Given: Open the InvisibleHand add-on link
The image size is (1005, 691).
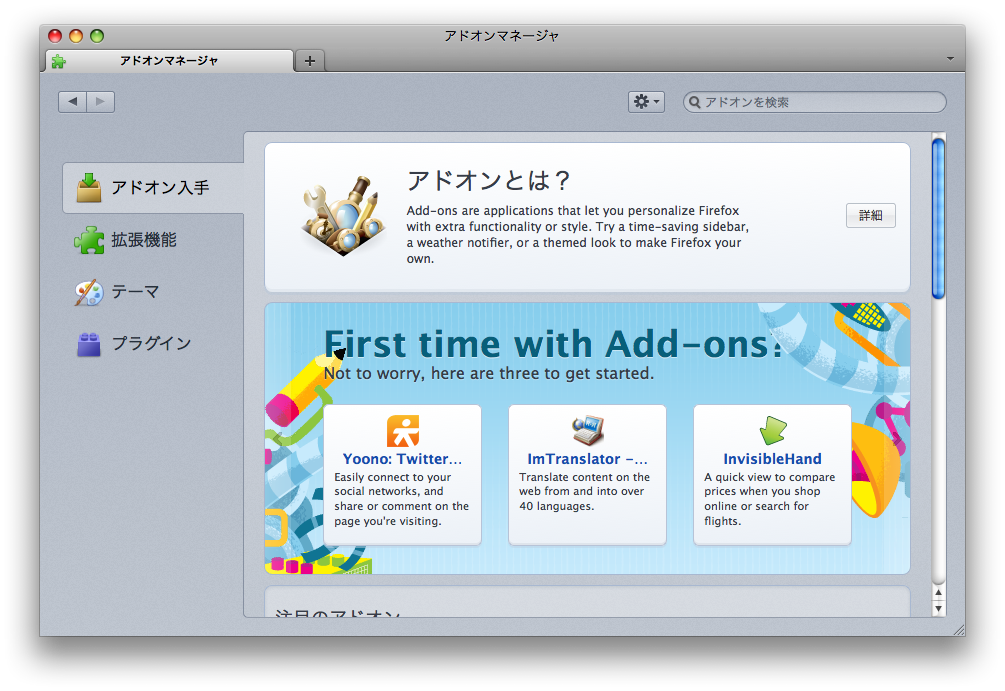Looking at the screenshot, I should coord(772,458).
